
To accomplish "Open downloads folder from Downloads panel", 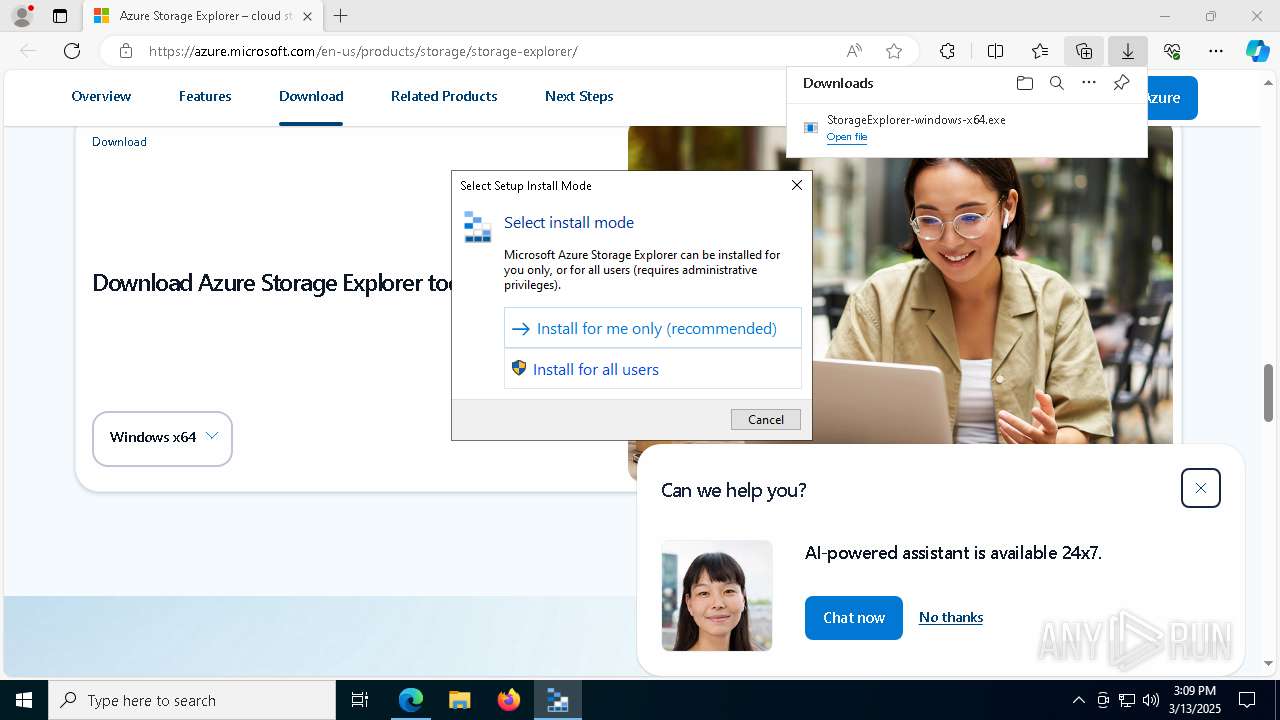I will point(1024,83).
